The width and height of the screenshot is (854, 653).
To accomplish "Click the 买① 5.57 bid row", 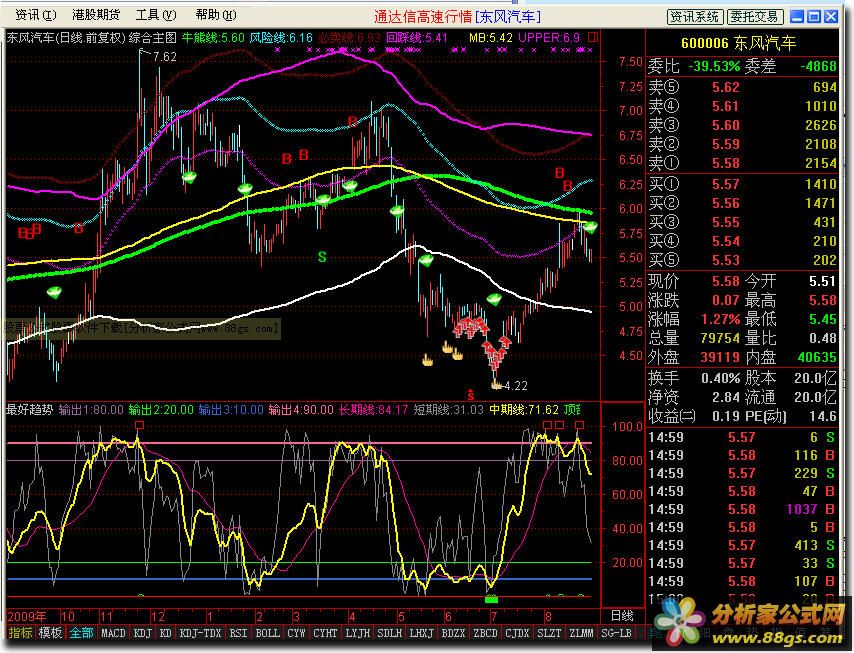I will [x=742, y=184].
